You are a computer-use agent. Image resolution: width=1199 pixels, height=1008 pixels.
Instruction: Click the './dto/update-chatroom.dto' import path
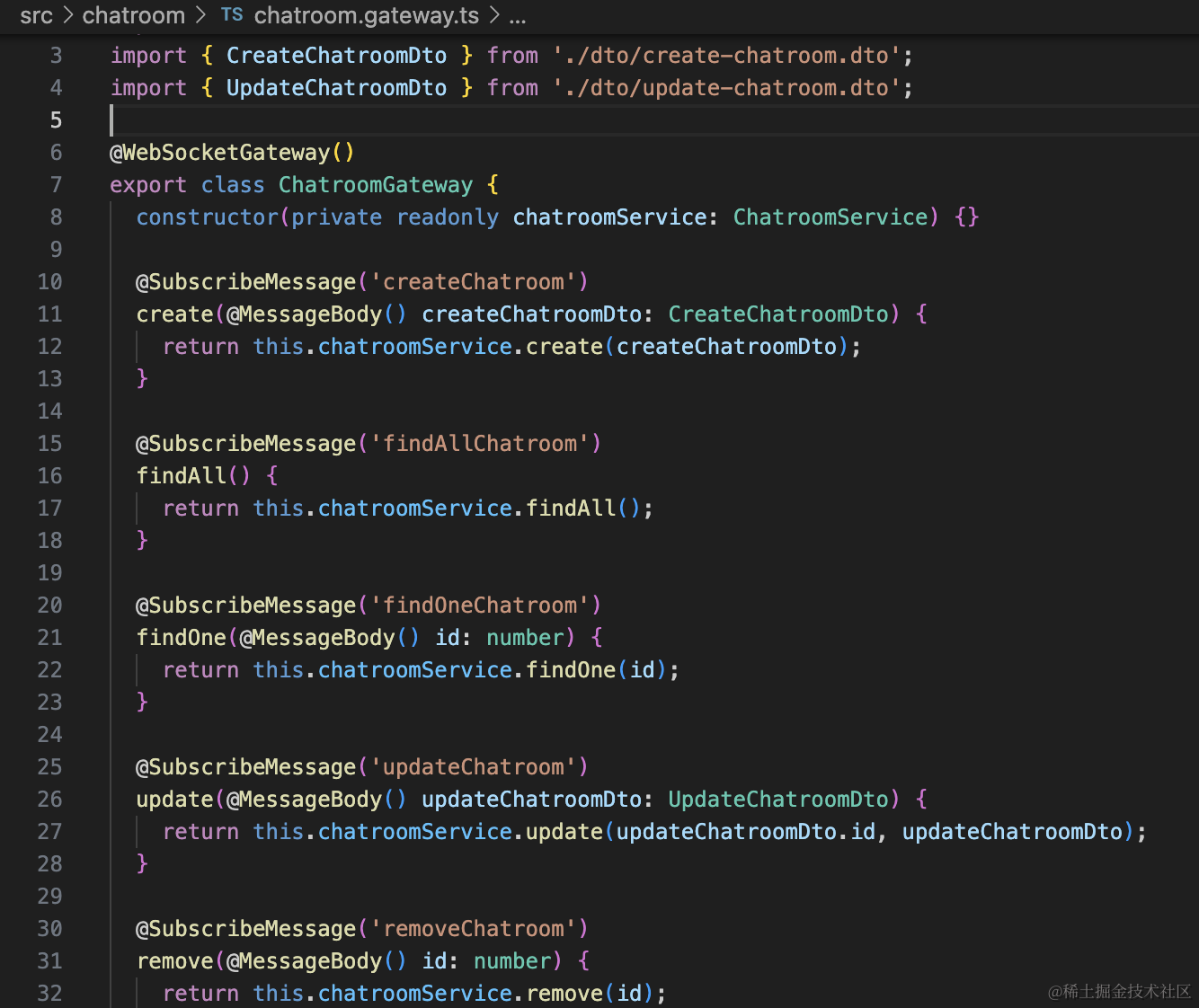click(727, 88)
